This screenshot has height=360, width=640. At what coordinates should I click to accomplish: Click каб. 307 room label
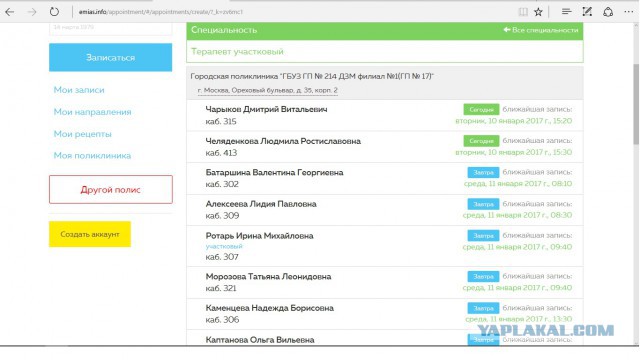[222, 257]
